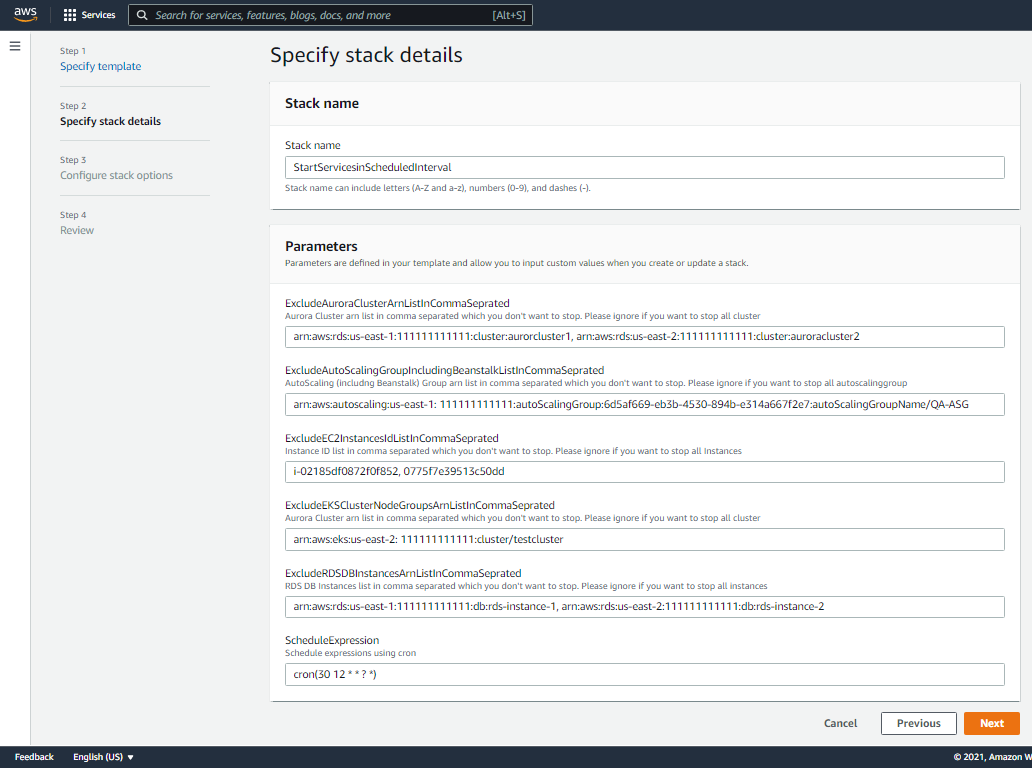This screenshot has height=768, width=1032.
Task: Edit the ScheduleExpression cron value
Action: click(x=645, y=674)
